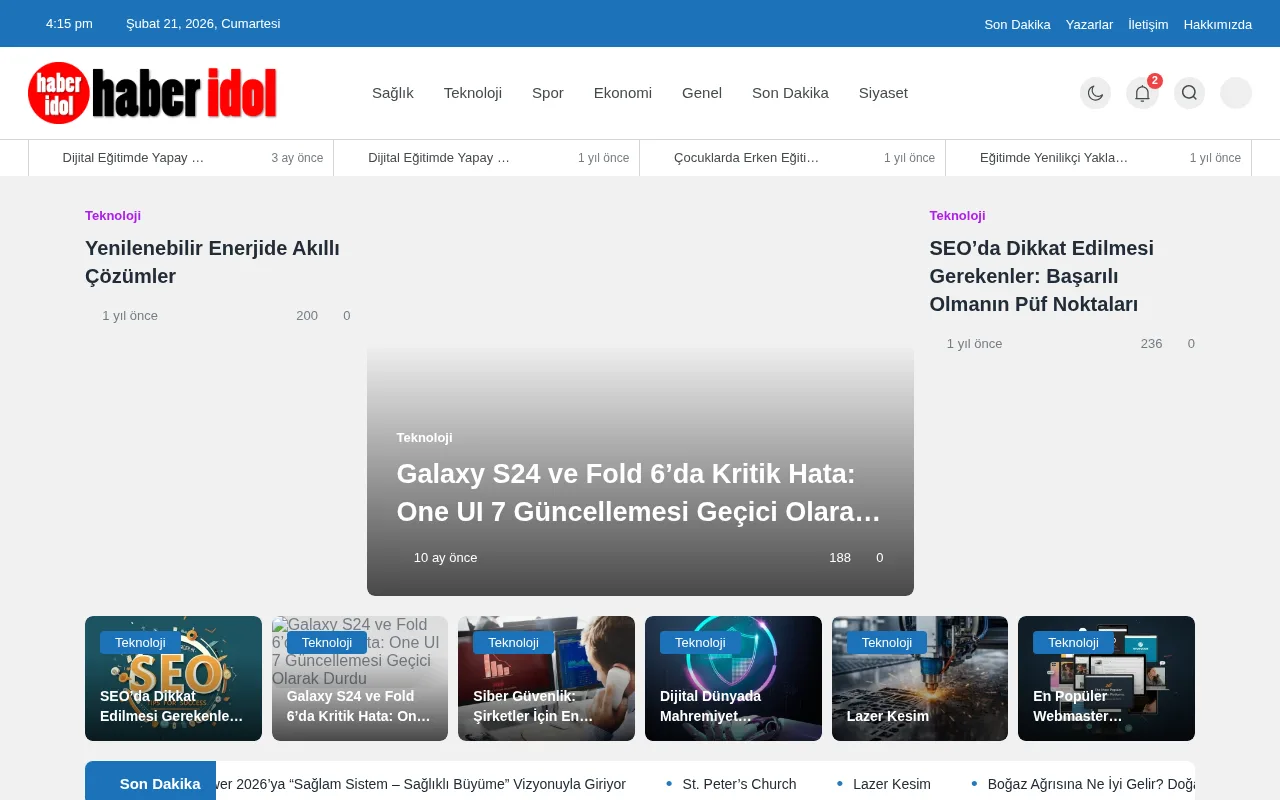Screen dimensions: 1280x800
Task: Open the Ekonomi section
Action: tap(622, 92)
